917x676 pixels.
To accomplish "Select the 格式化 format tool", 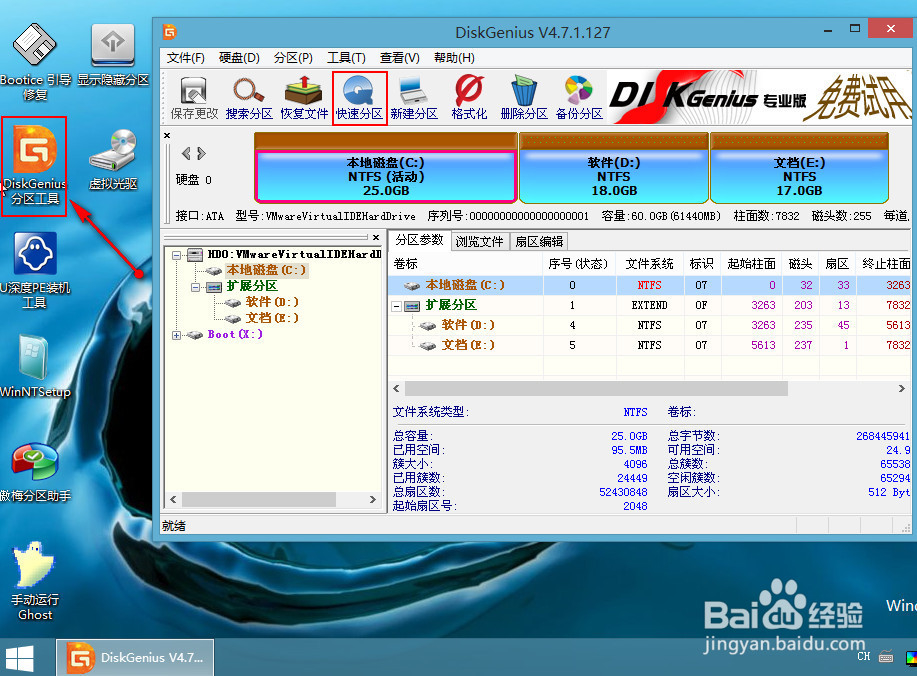I will [469, 98].
